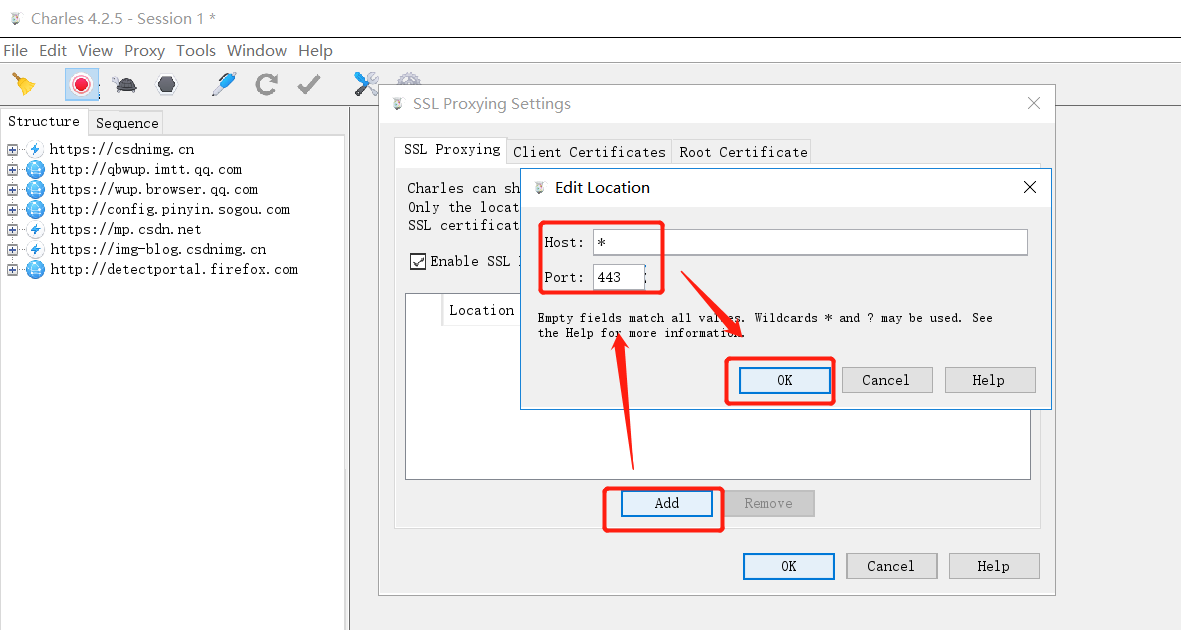
Task: Clear the session with the broom icon
Action: click(24, 84)
